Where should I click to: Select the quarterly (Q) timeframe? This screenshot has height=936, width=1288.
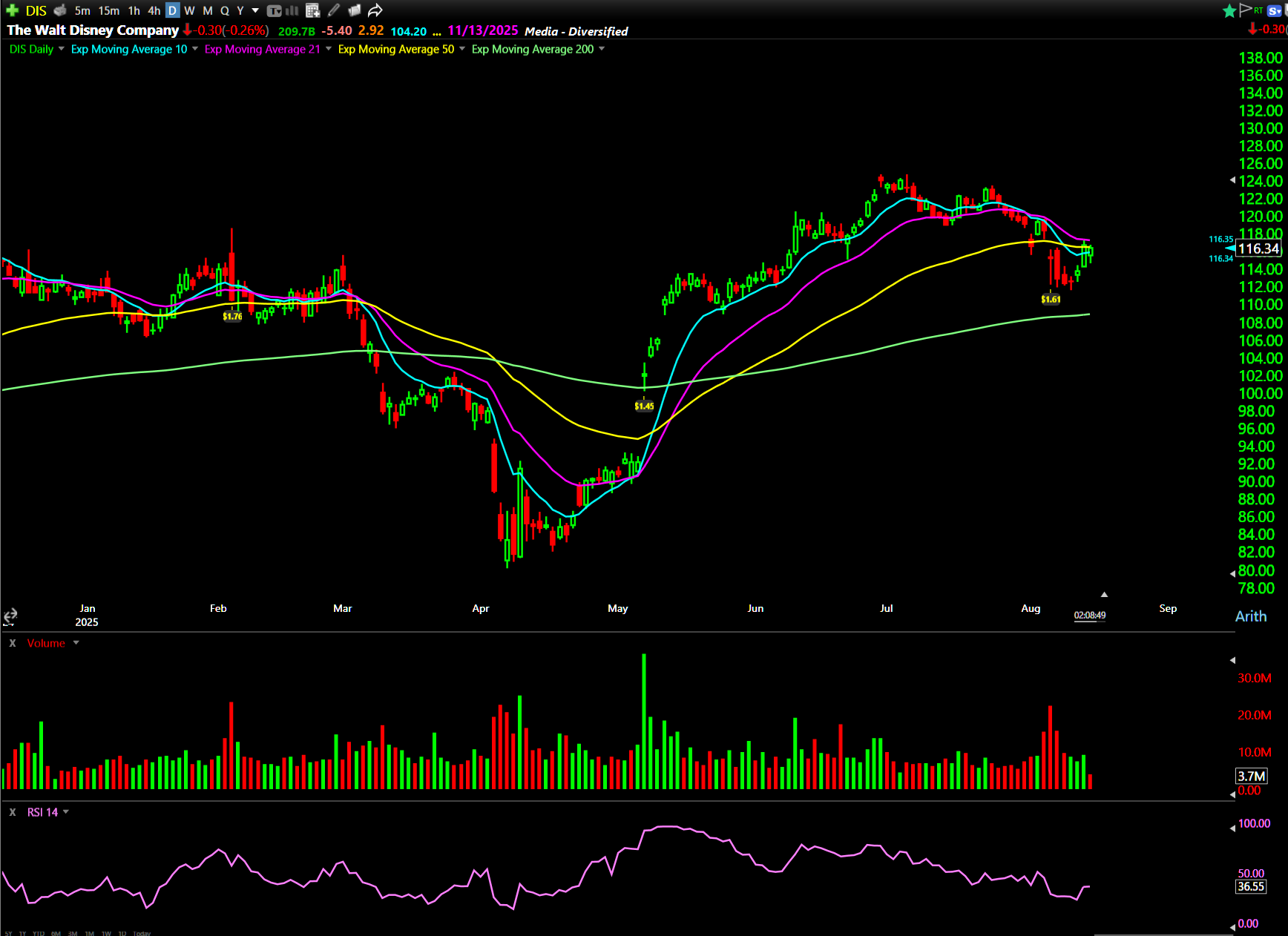coord(225,10)
